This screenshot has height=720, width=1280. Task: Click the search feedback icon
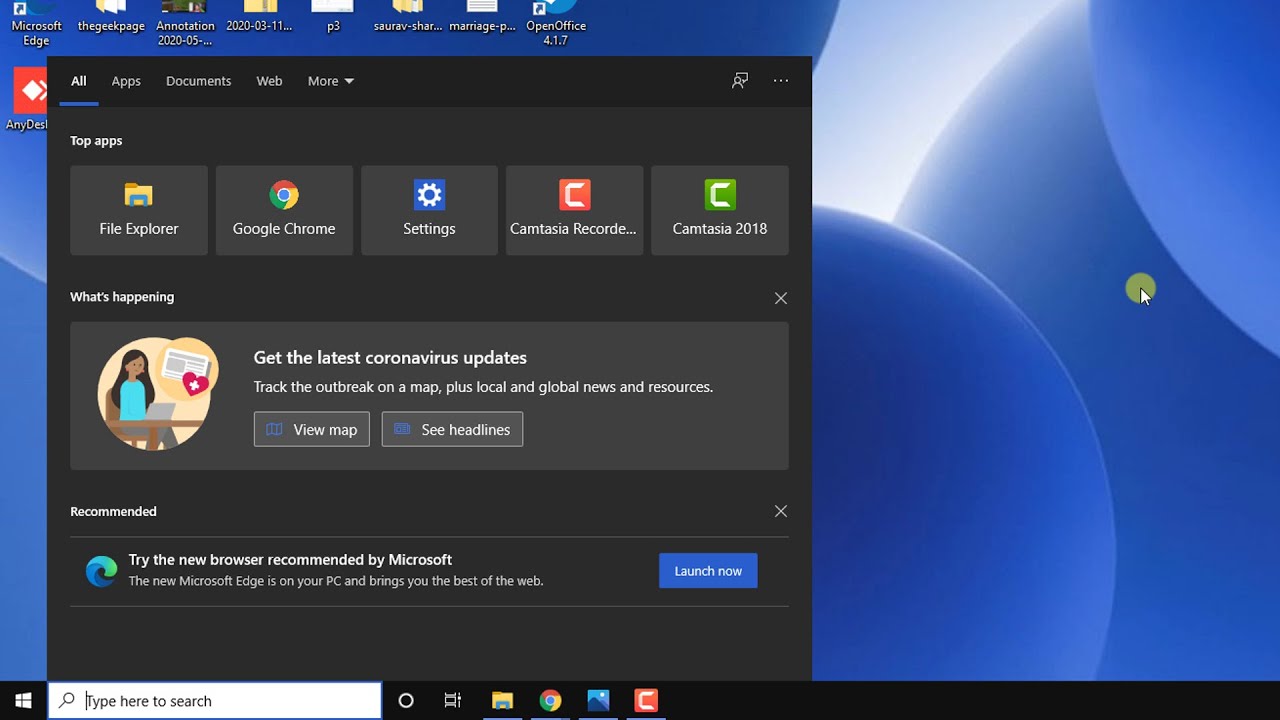pos(740,81)
